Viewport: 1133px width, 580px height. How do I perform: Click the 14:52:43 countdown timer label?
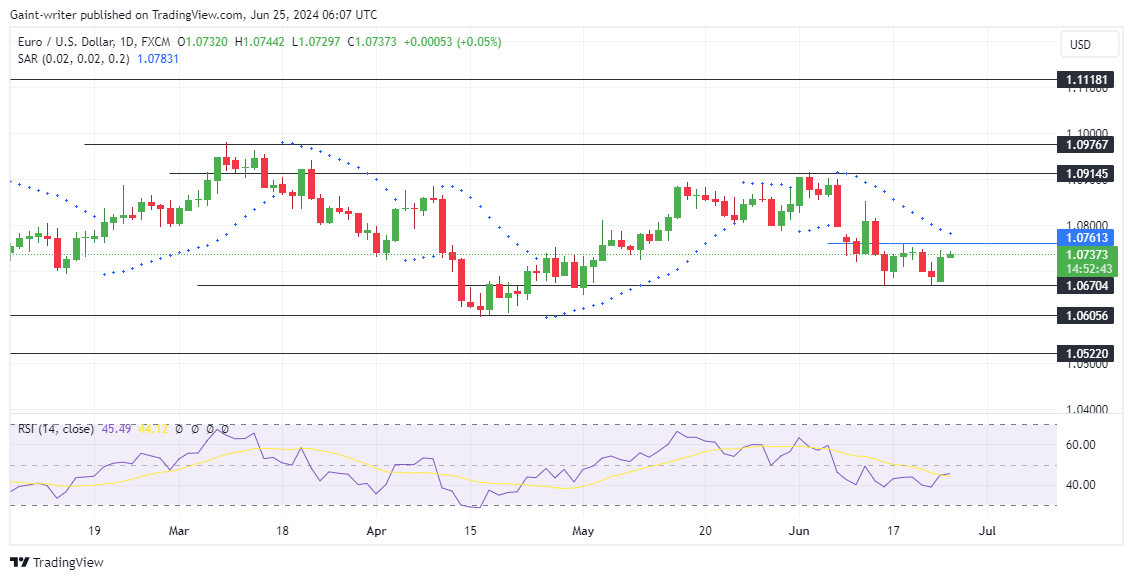(x=1087, y=269)
